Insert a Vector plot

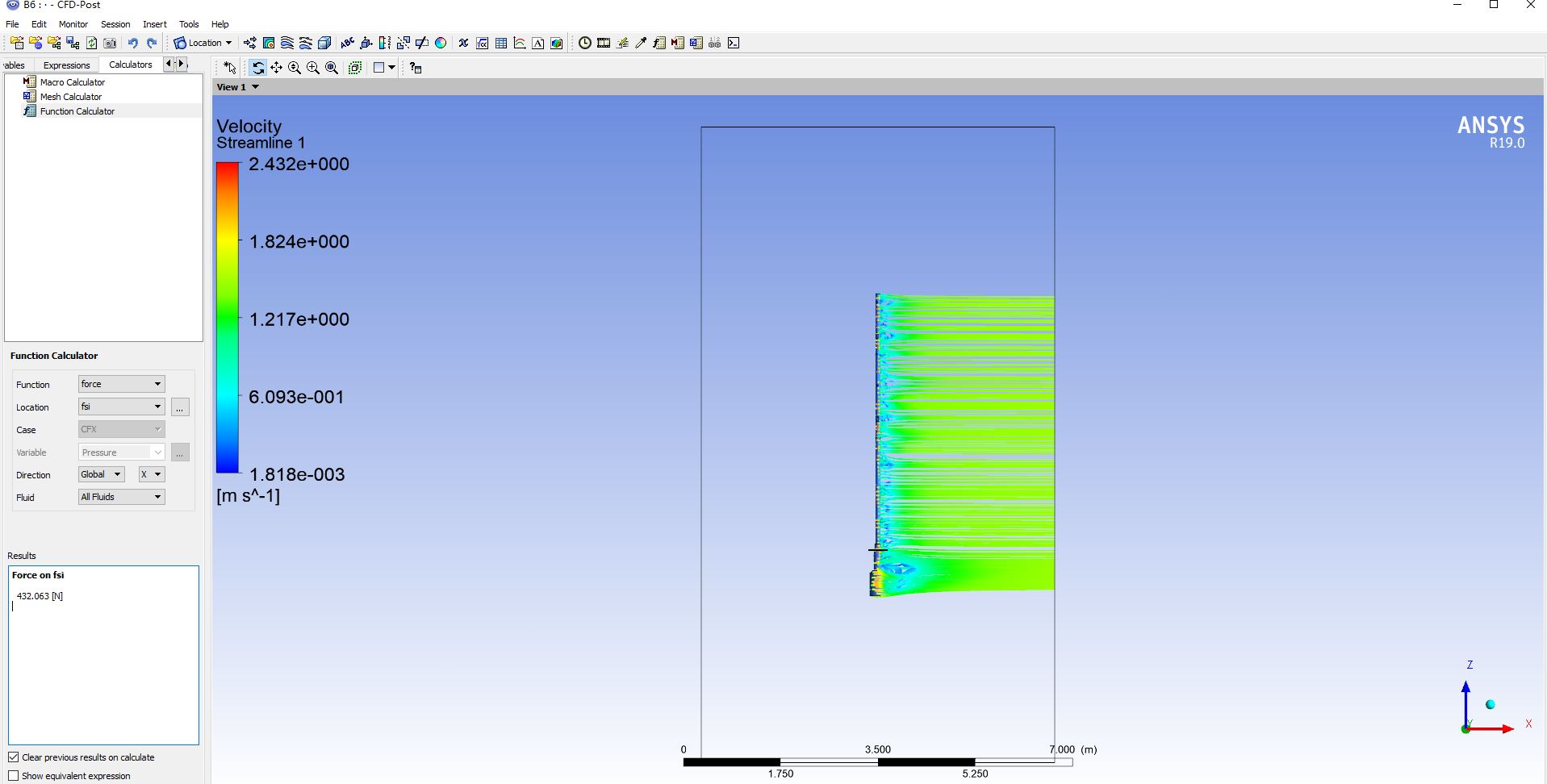[x=250, y=43]
